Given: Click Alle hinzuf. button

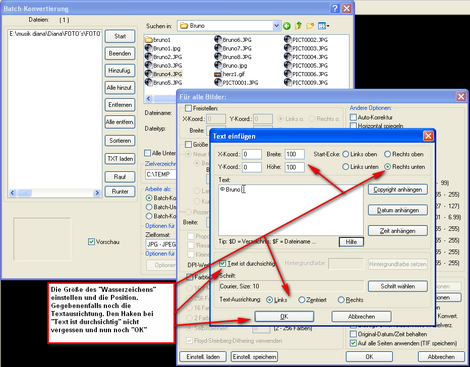Looking at the screenshot, I should 120,88.
